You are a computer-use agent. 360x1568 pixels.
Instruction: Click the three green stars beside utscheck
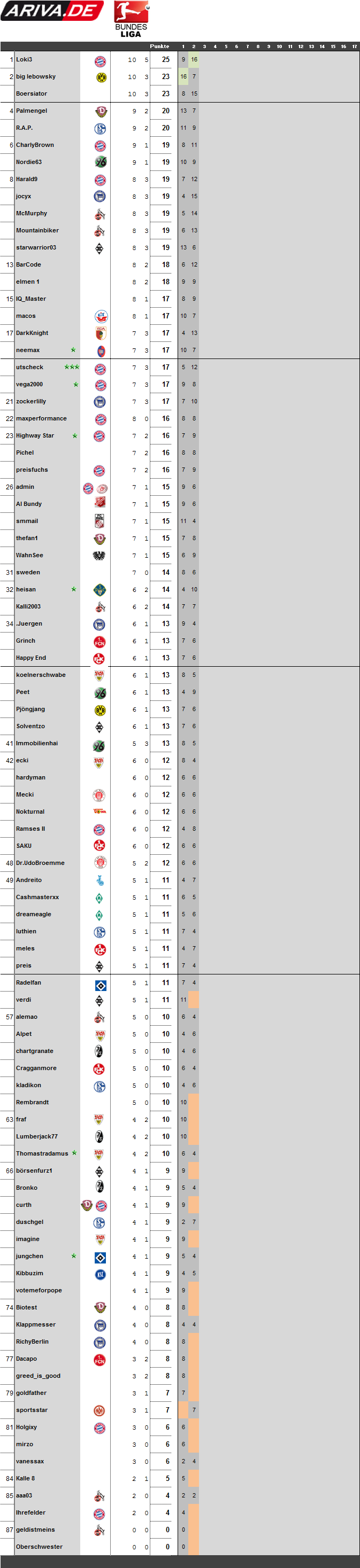click(x=72, y=367)
